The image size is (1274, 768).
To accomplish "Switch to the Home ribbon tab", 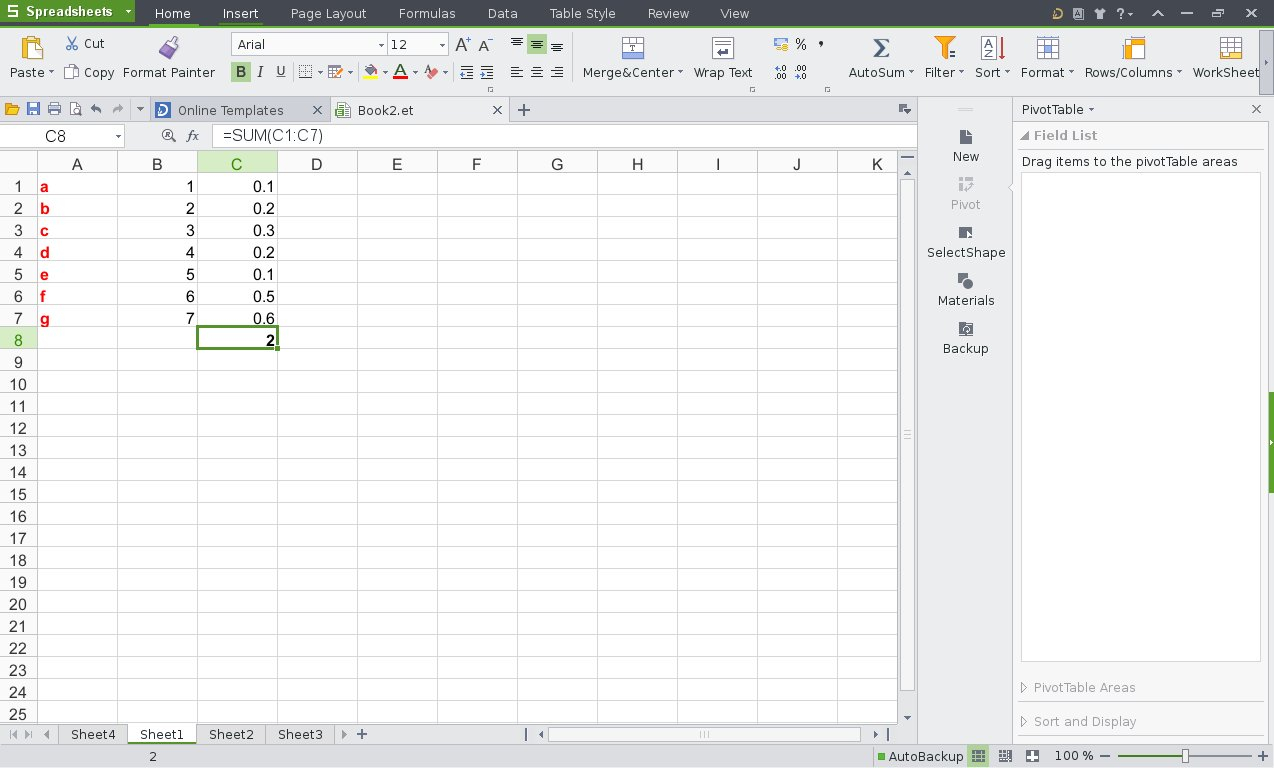I will (x=173, y=13).
